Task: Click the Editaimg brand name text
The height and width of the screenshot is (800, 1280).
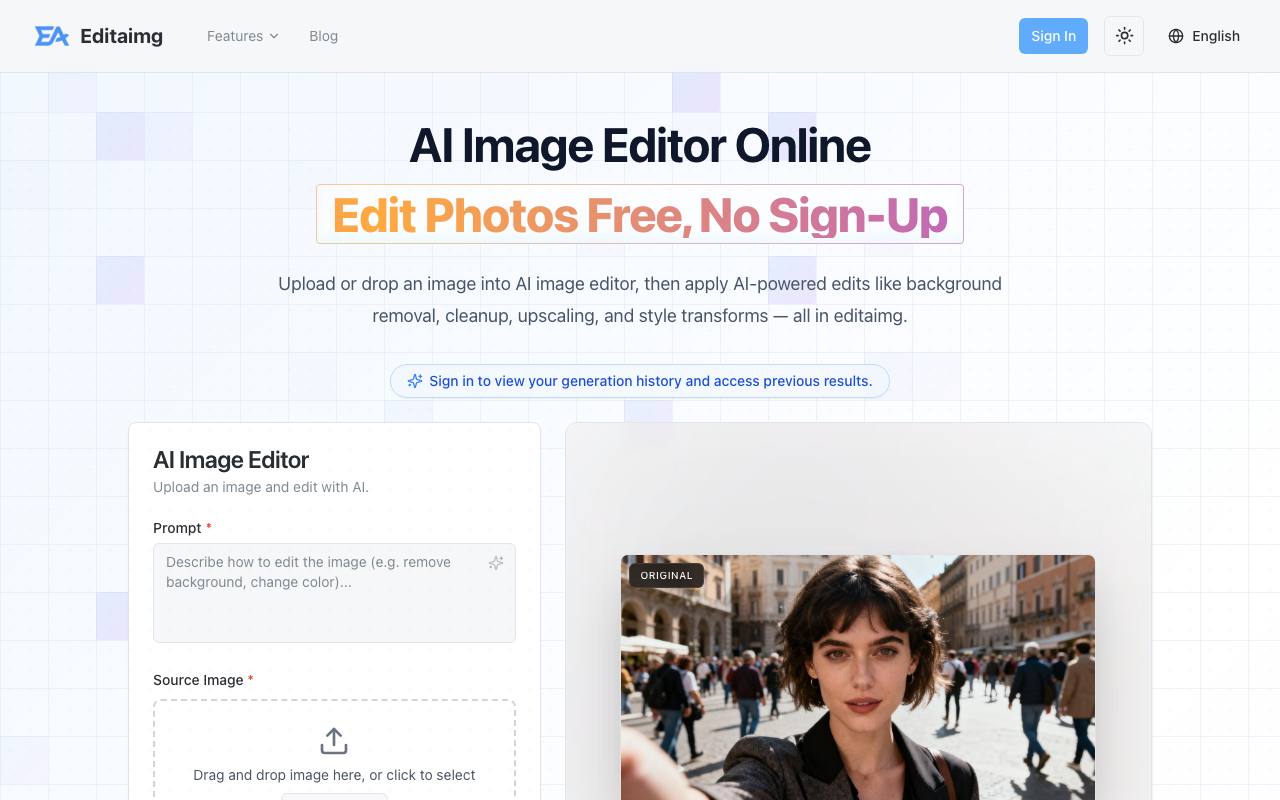Action: pos(121,36)
